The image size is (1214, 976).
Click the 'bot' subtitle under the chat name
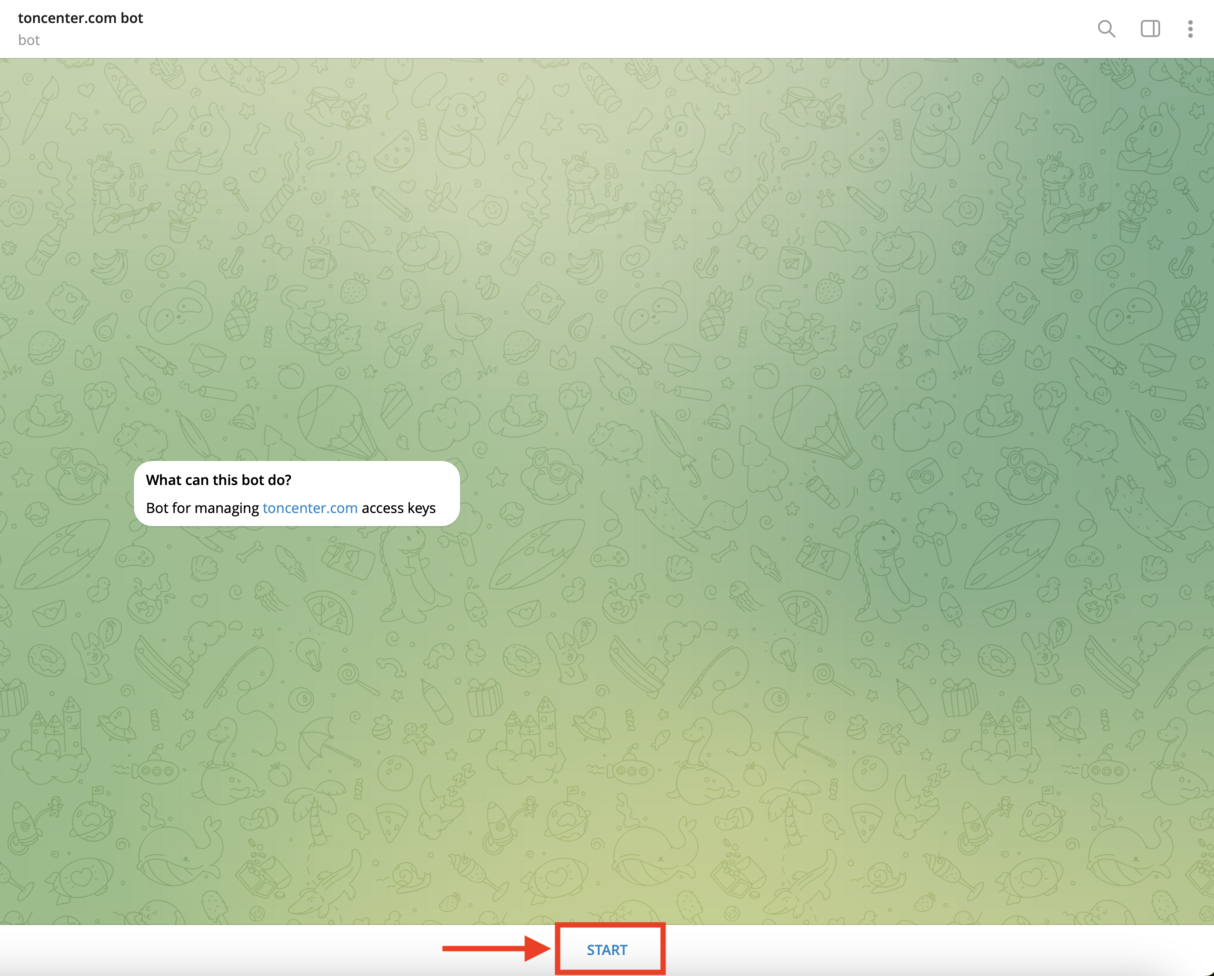click(x=29, y=40)
